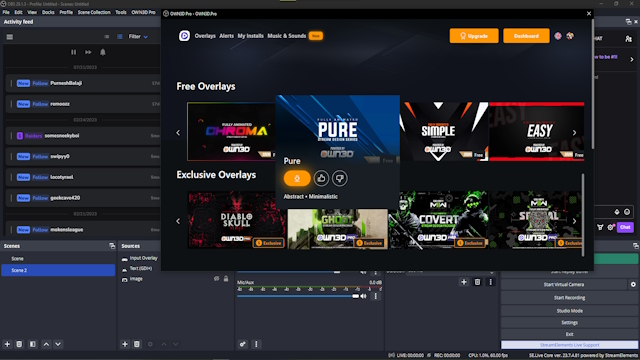Image resolution: width=640 pixels, height=360 pixels.
Task: Open the OBS Edit menu
Action: [18, 12]
